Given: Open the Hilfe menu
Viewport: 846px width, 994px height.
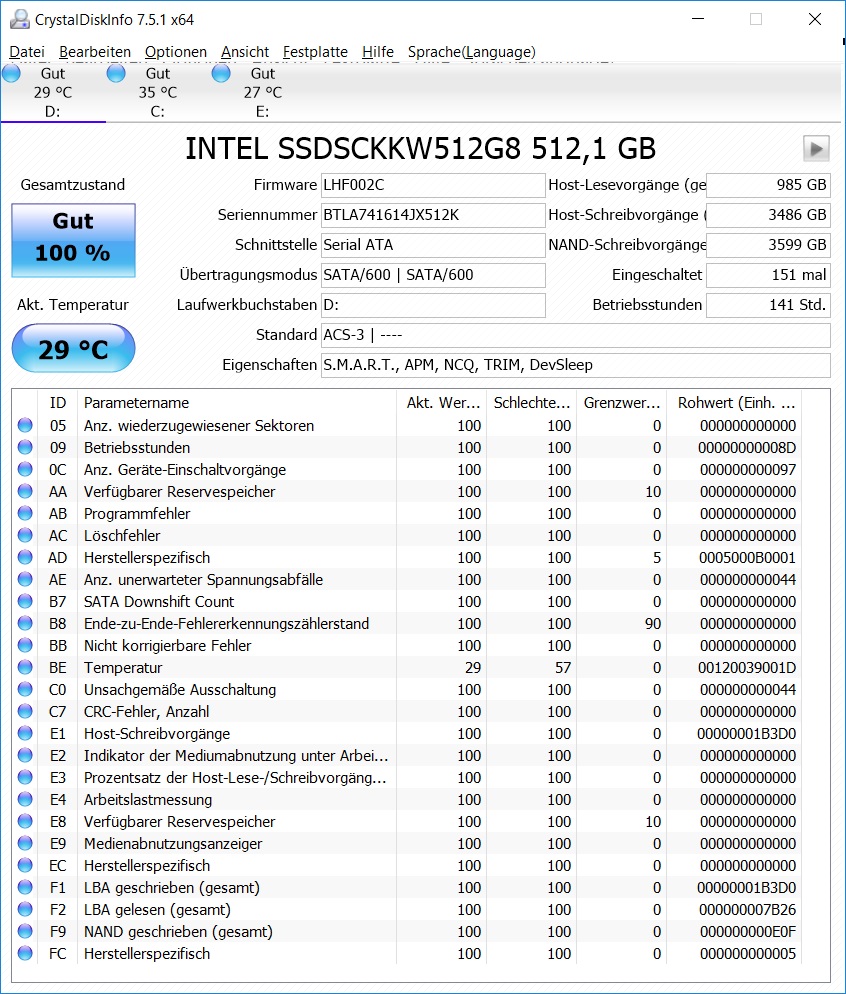Looking at the screenshot, I should 378,52.
